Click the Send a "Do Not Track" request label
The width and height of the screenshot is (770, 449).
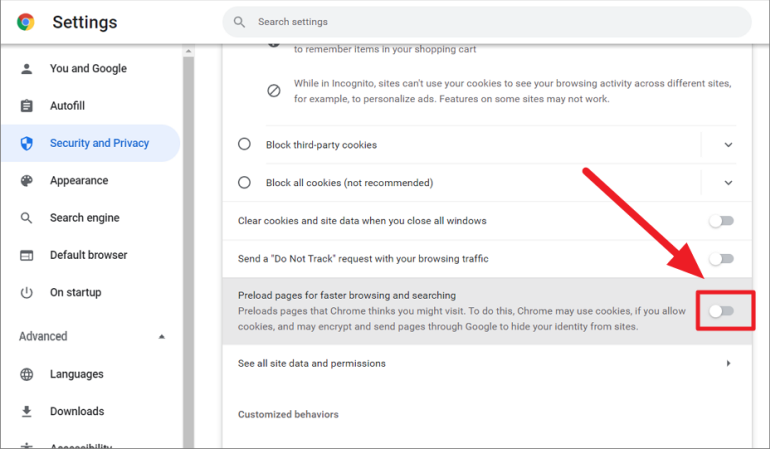[x=363, y=259]
